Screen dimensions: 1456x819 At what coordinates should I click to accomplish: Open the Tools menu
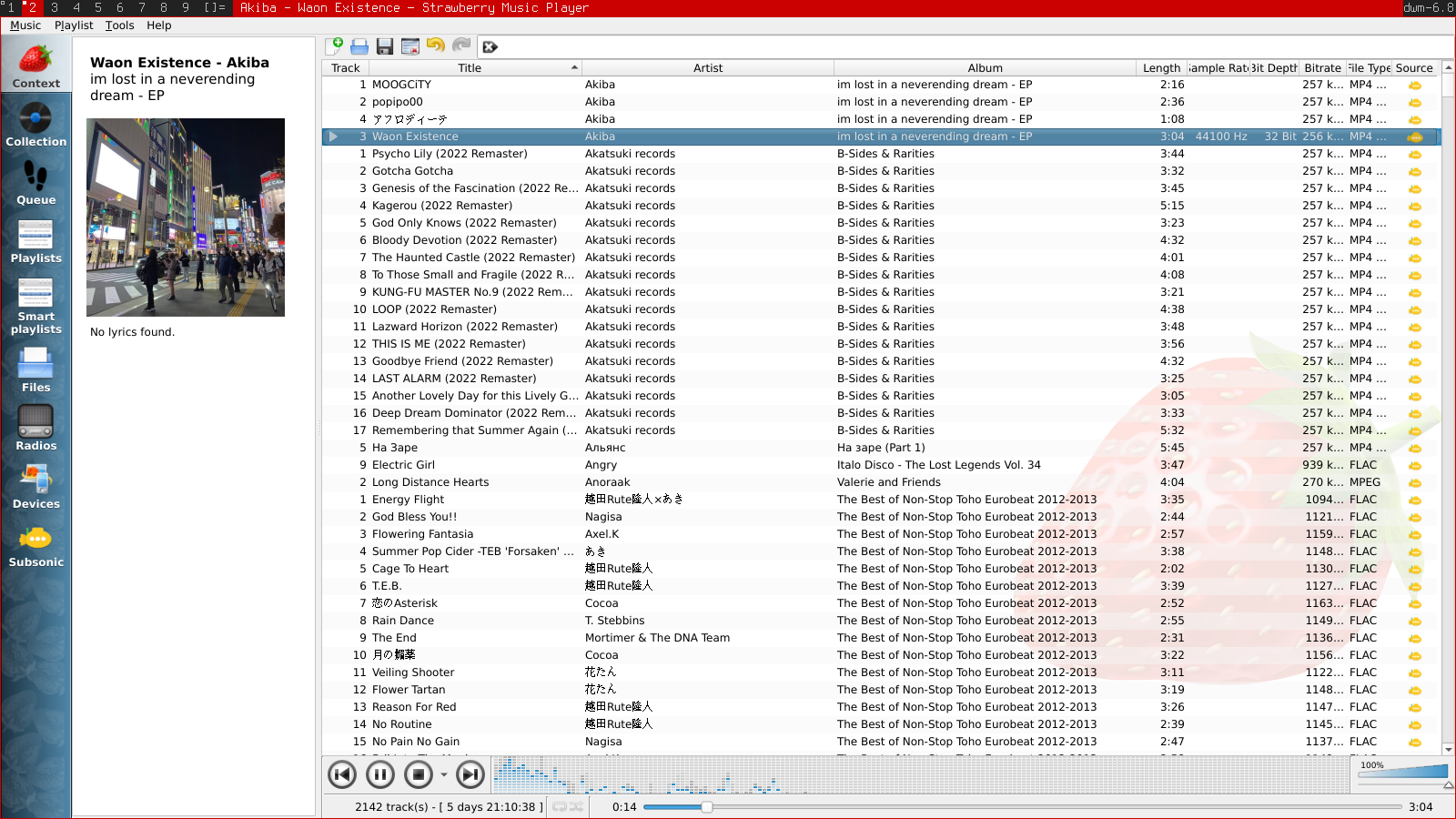point(119,25)
